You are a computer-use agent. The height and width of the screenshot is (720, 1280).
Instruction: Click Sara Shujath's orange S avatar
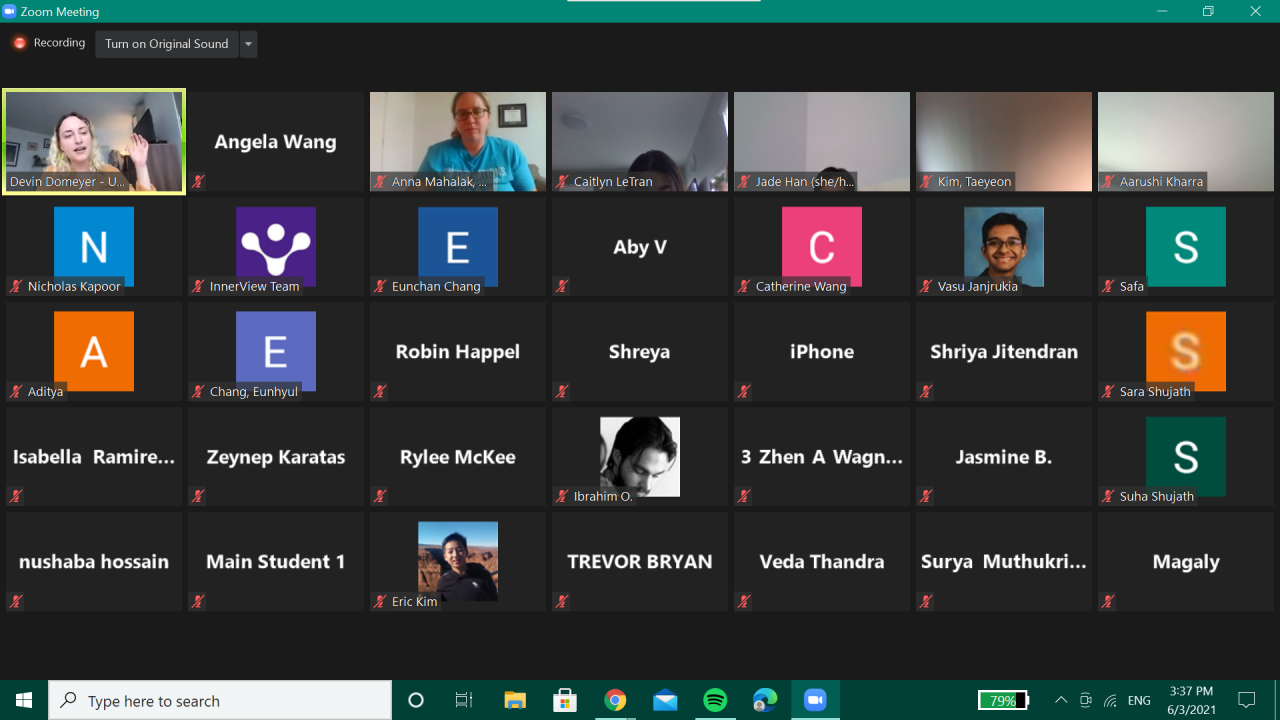coord(1186,351)
